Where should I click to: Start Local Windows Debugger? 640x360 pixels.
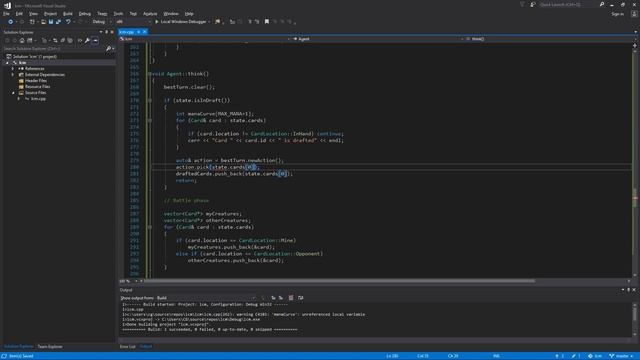pos(181,22)
